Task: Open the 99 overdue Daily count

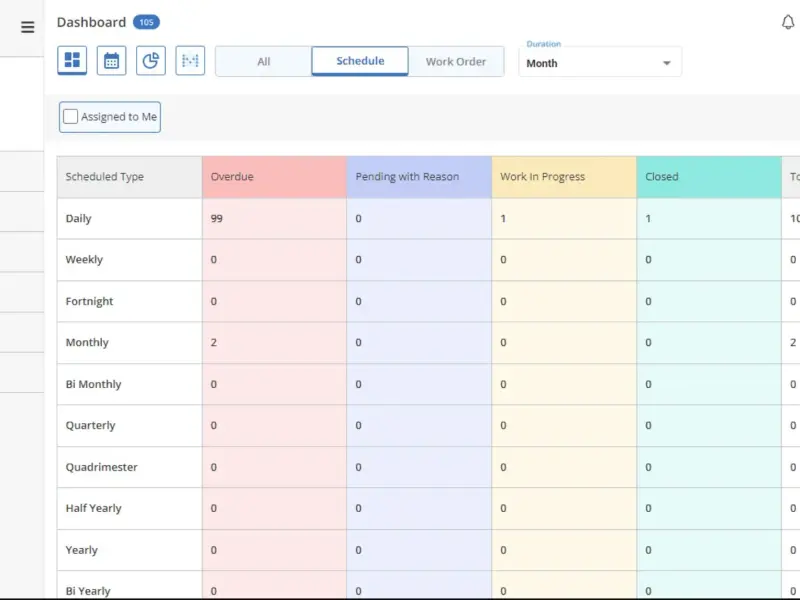Action: point(216,218)
